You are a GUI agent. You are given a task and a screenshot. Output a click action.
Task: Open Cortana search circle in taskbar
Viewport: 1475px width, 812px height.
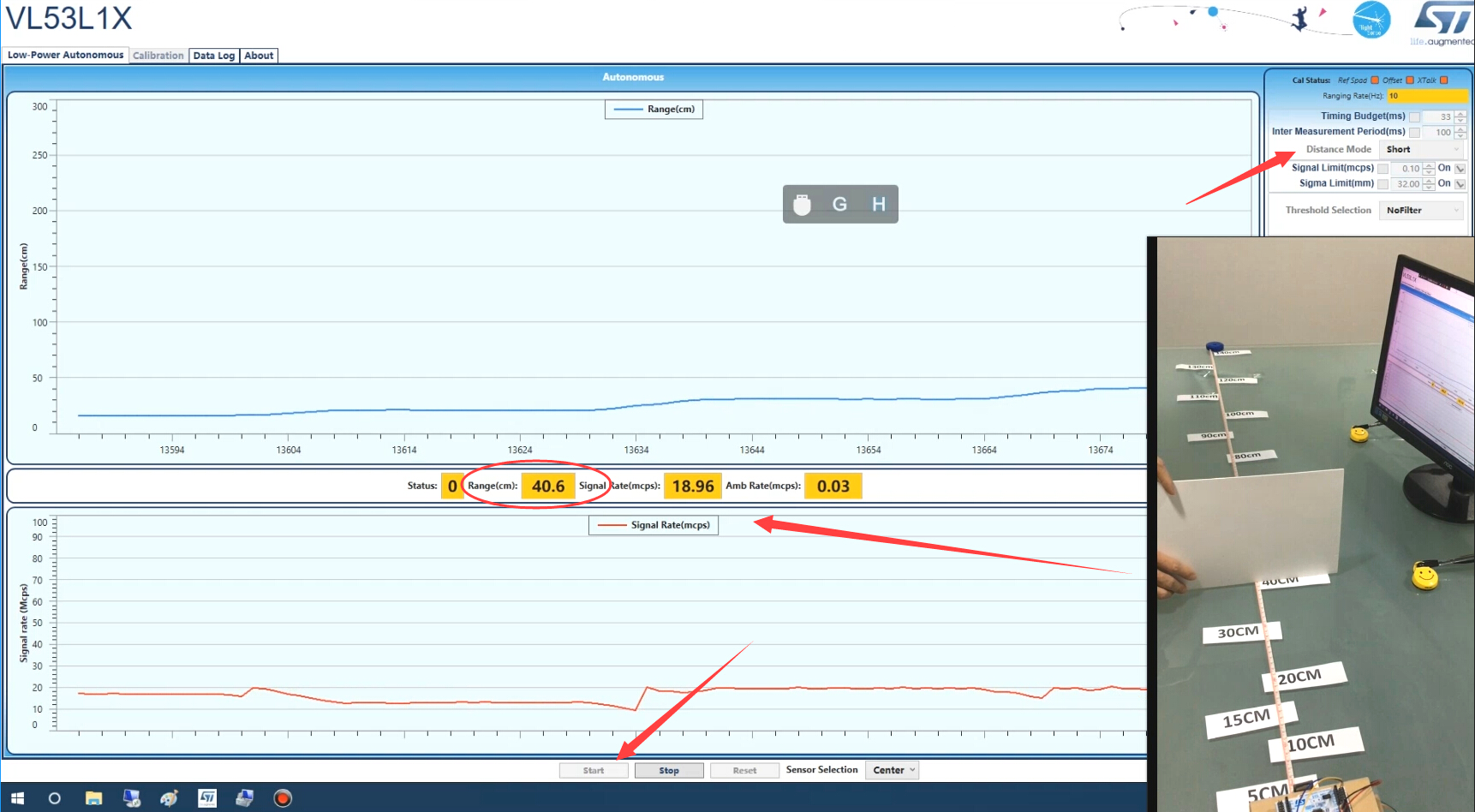55,798
